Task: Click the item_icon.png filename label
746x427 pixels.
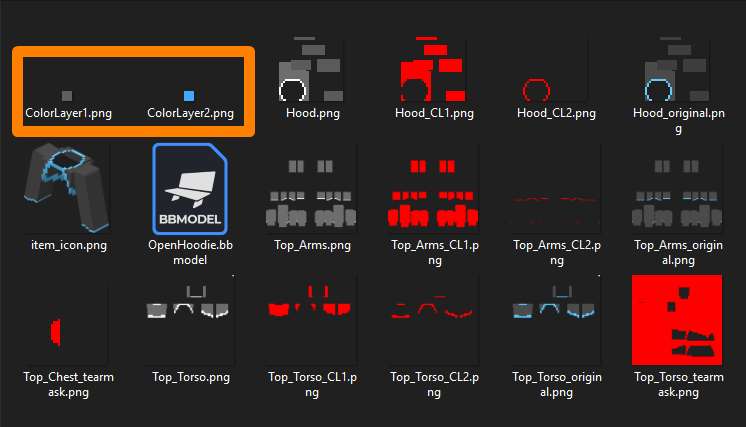Action: point(69,245)
